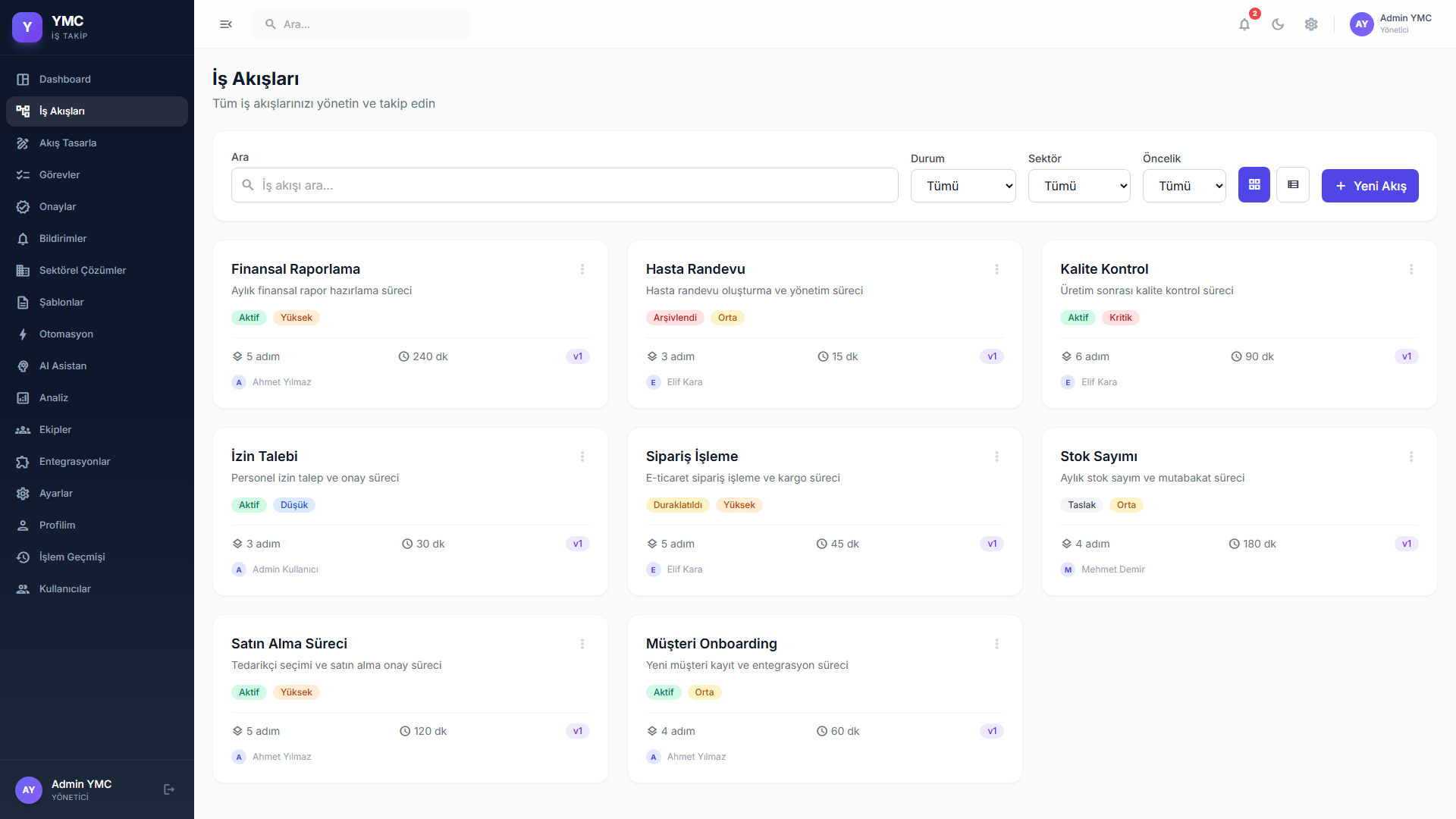1456x819 pixels.
Task: Click the Duraklatıldı tag on Sipariş İşleme
Action: [678, 505]
